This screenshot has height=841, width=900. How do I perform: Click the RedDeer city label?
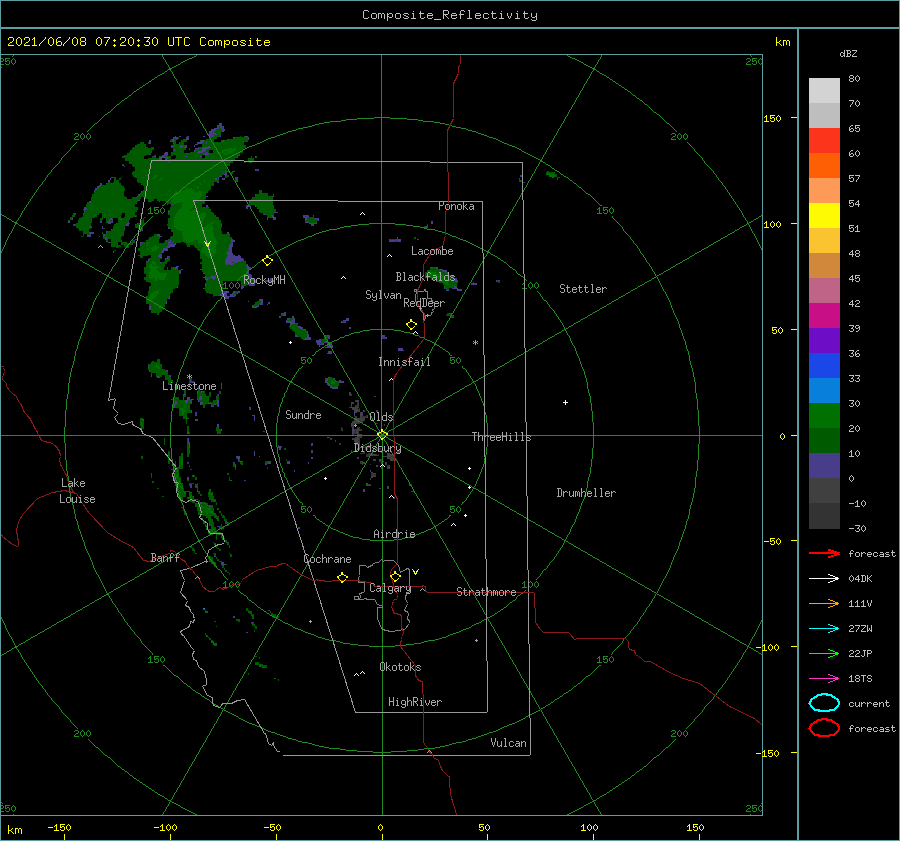[424, 303]
